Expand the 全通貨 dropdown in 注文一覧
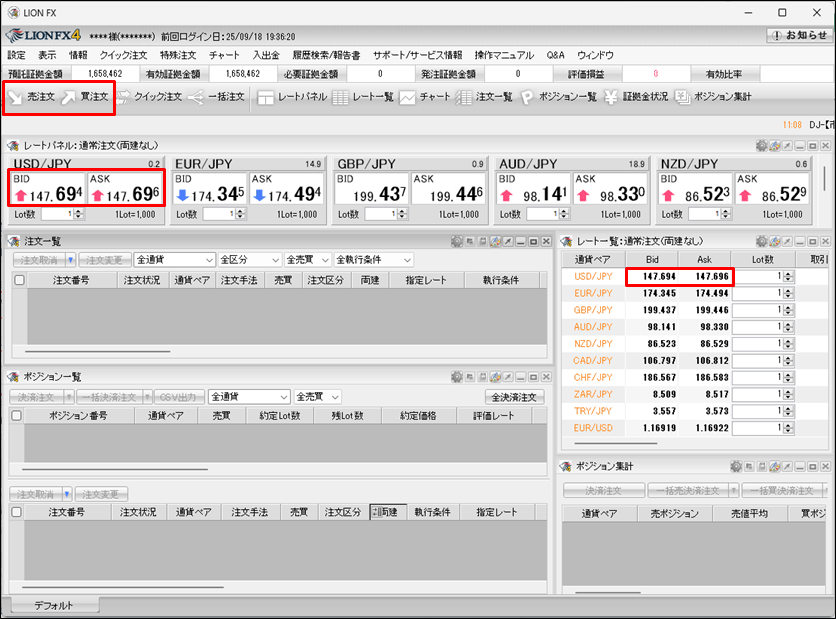The image size is (836, 619). point(173,260)
